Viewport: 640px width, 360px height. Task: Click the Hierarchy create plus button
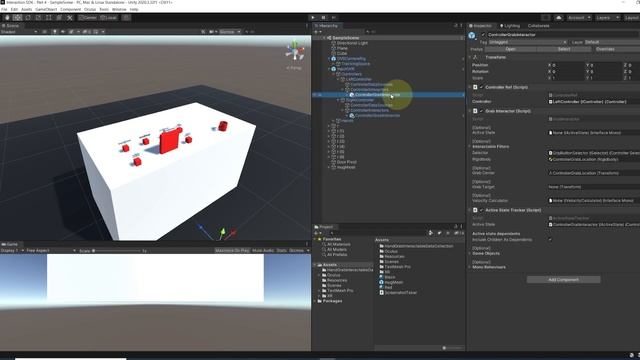(x=317, y=31)
